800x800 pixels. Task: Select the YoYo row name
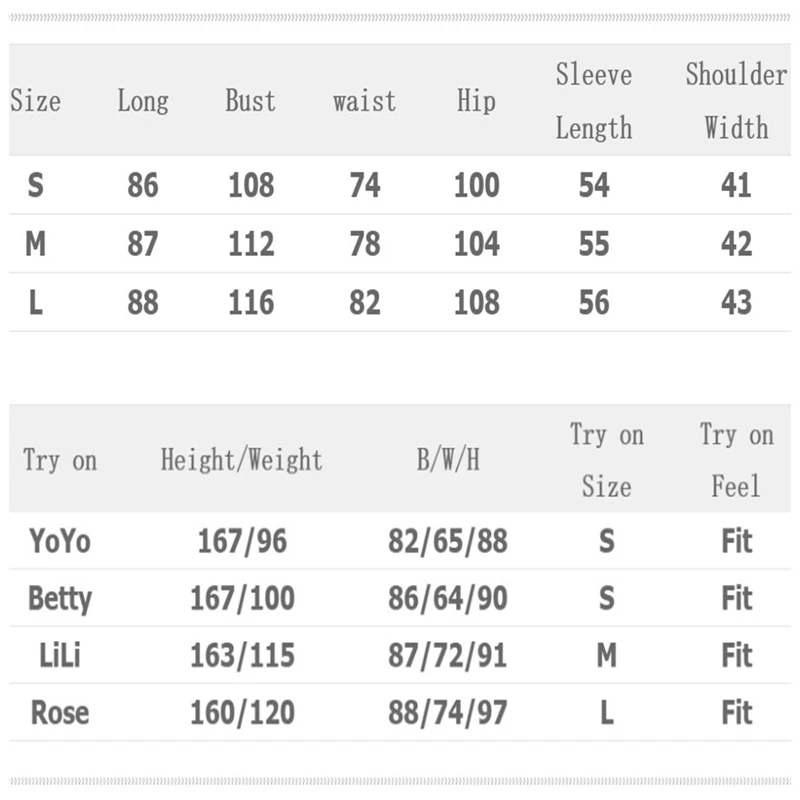click(60, 541)
